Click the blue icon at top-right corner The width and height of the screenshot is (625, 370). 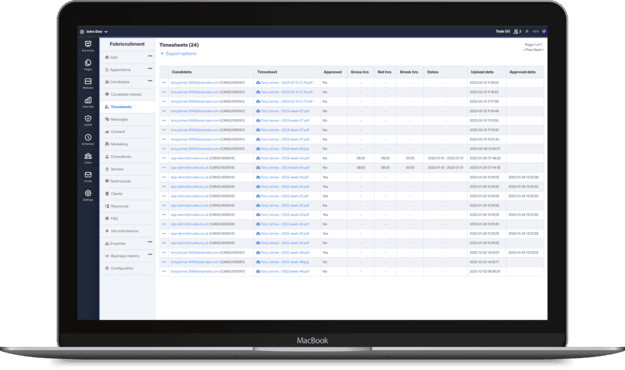544,31
